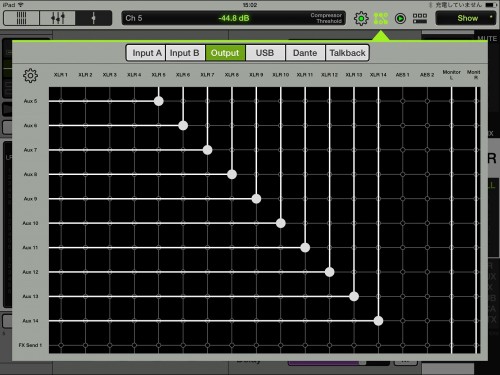Toggle Aux 7 to XLR 7 patch node

coord(207,150)
